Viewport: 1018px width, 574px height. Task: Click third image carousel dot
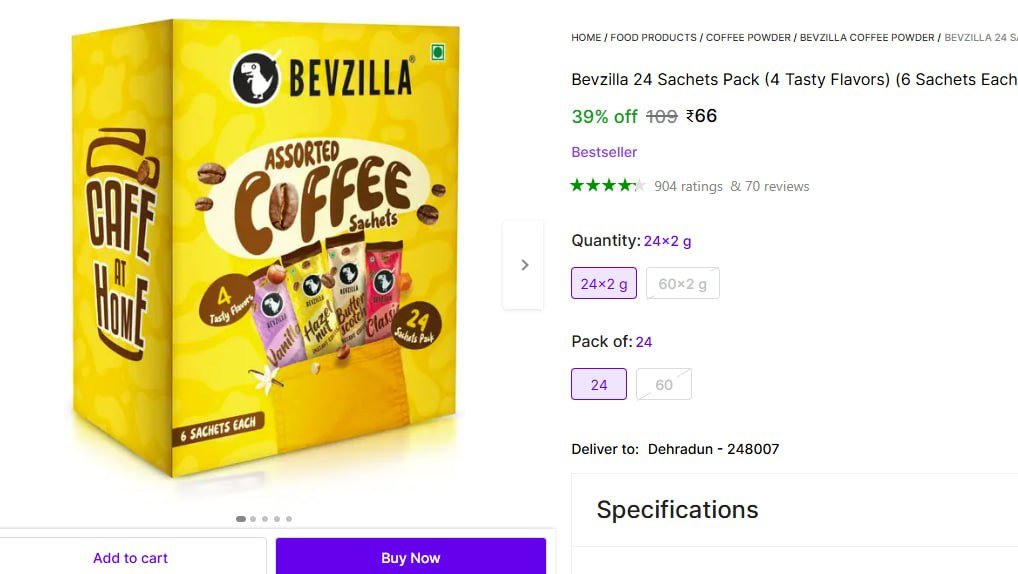pos(265,519)
